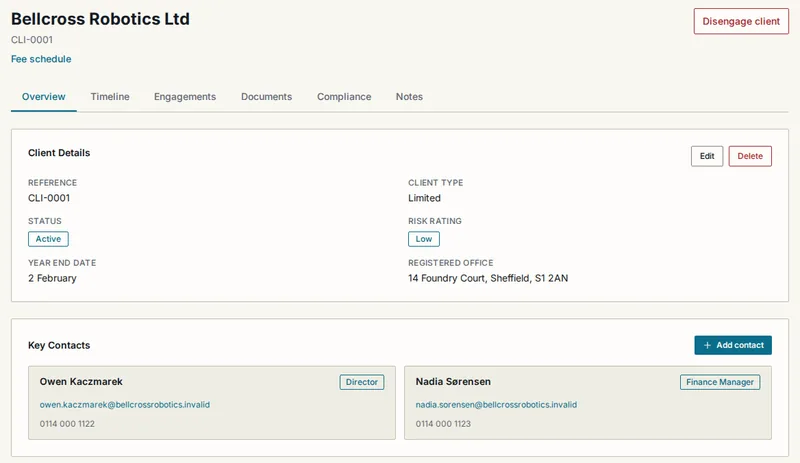Click the Bellcross Robotics Ltd heading
Image resolution: width=800 pixels, height=463 pixels.
click(101, 19)
